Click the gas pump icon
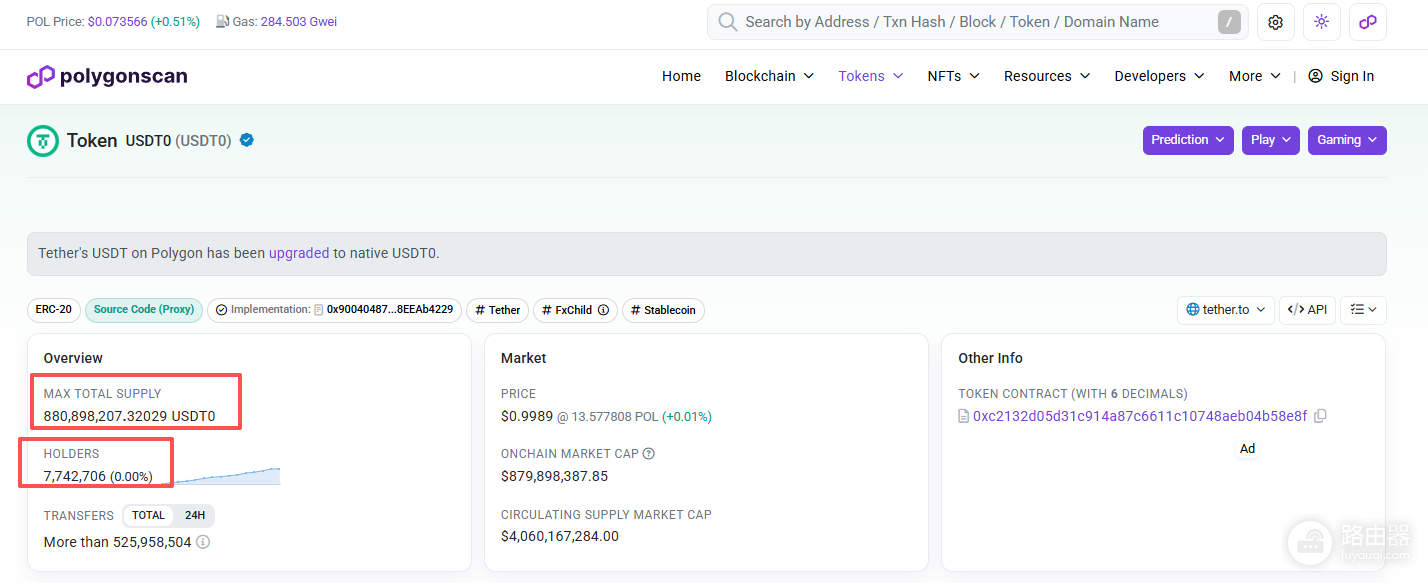 222,21
